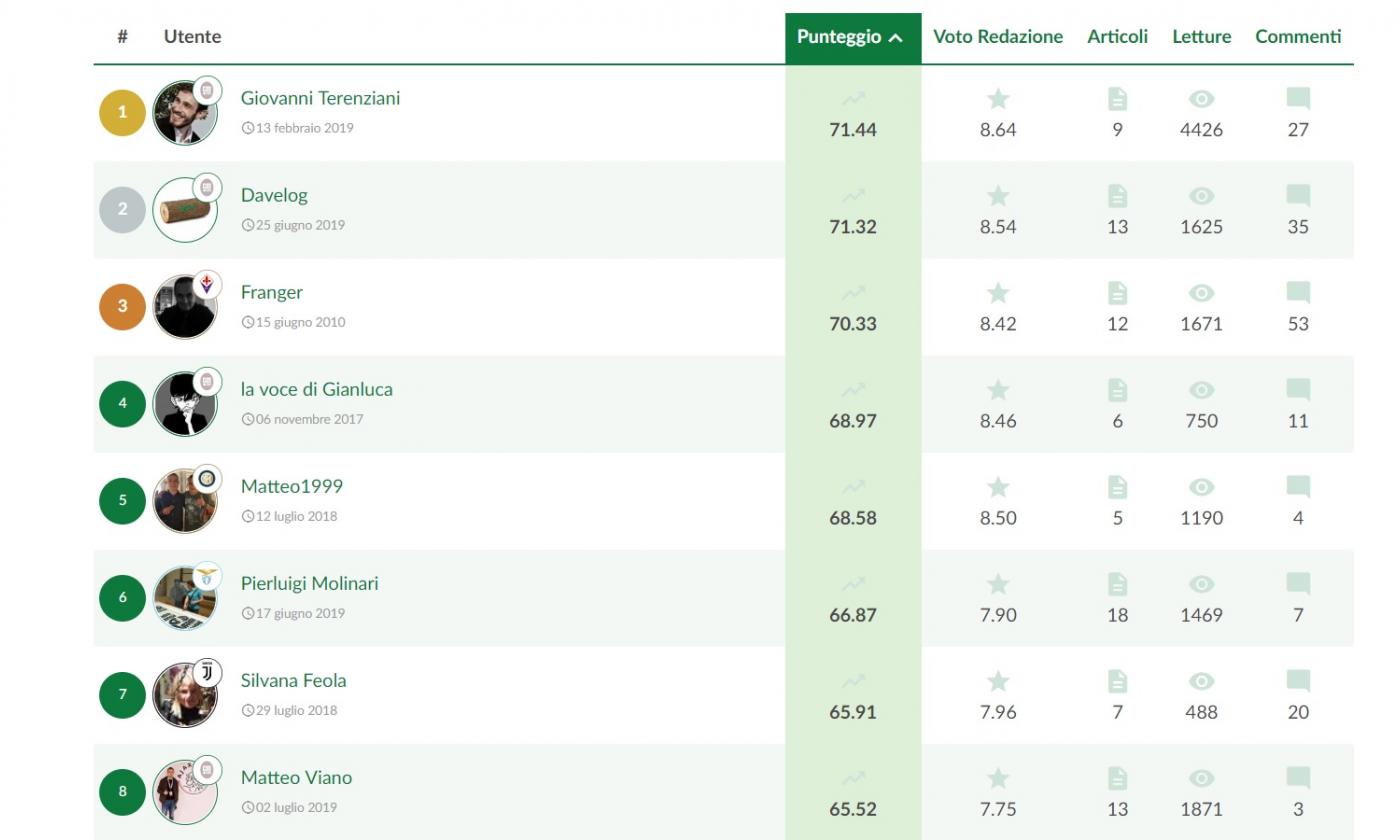Click star icon in Pierluigi Molinari row
Screen dimensions: 1400x840
998,583
